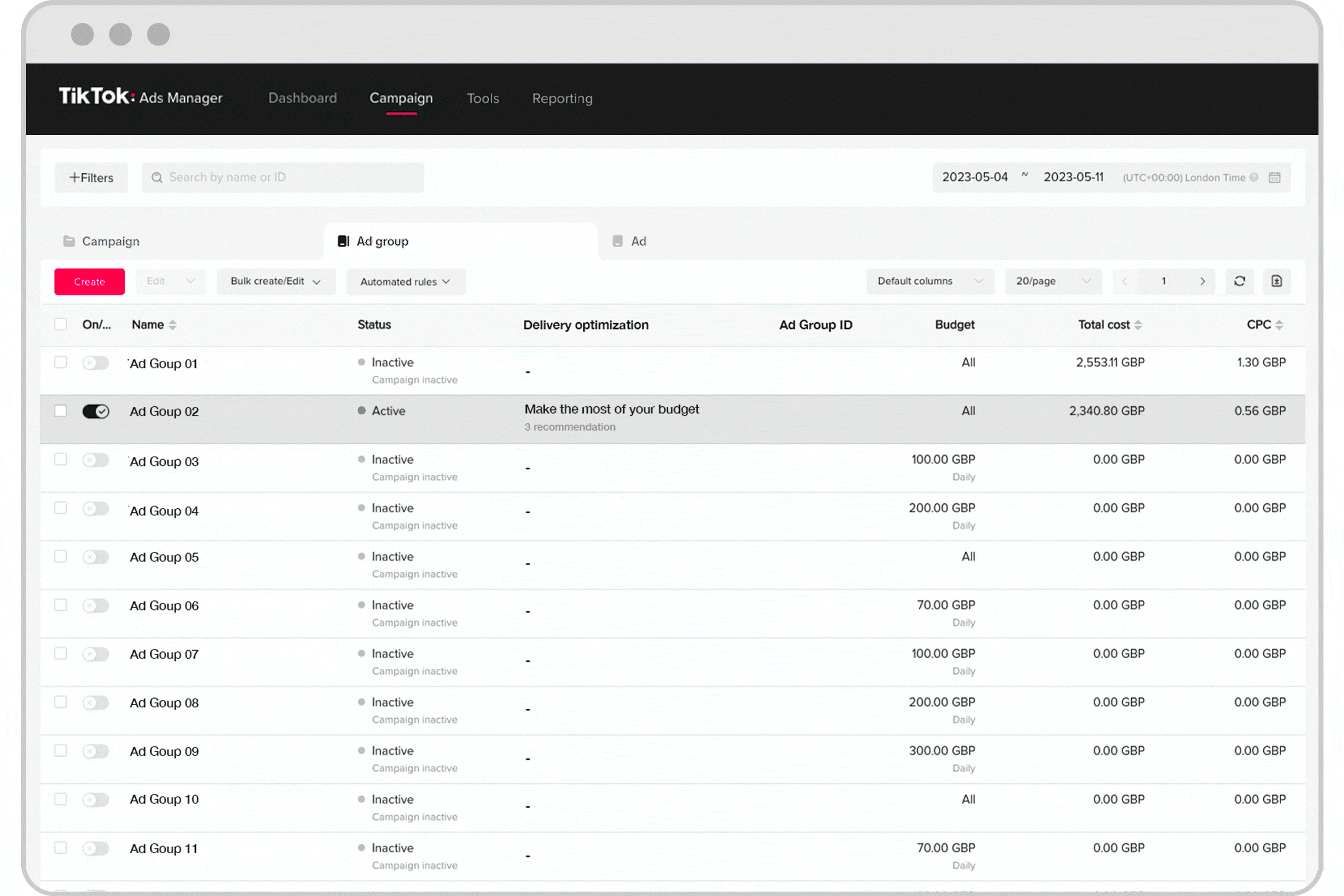Toggle on/off switch for Ad Goup 01

click(x=95, y=362)
